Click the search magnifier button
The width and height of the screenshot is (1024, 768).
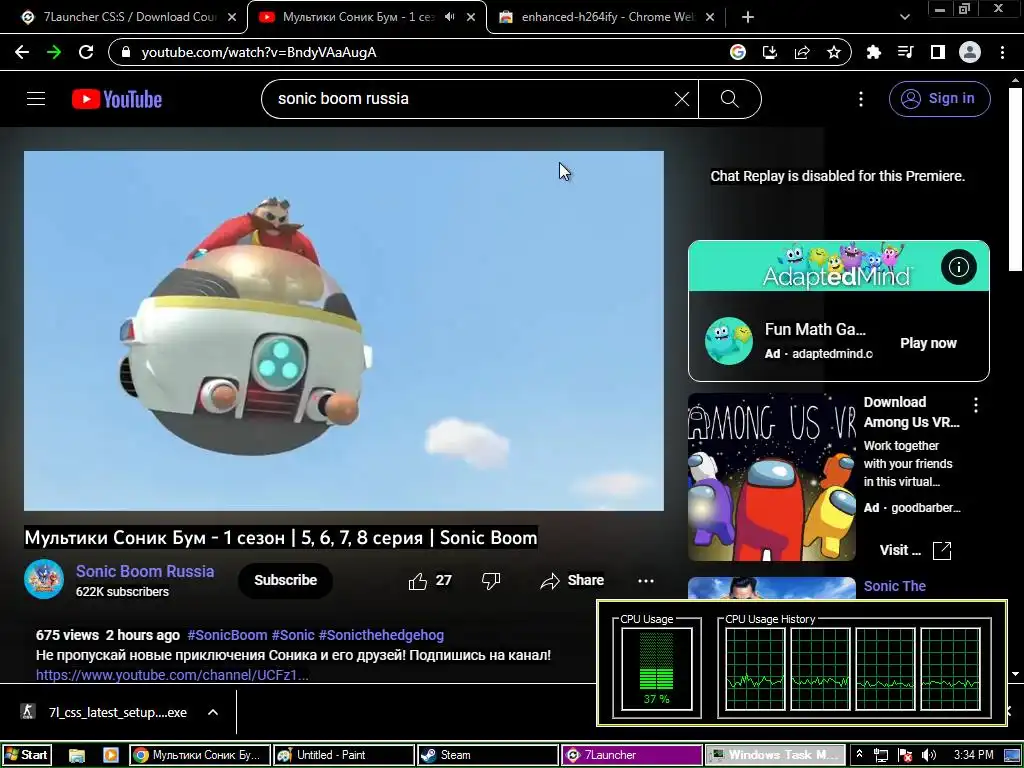point(730,99)
